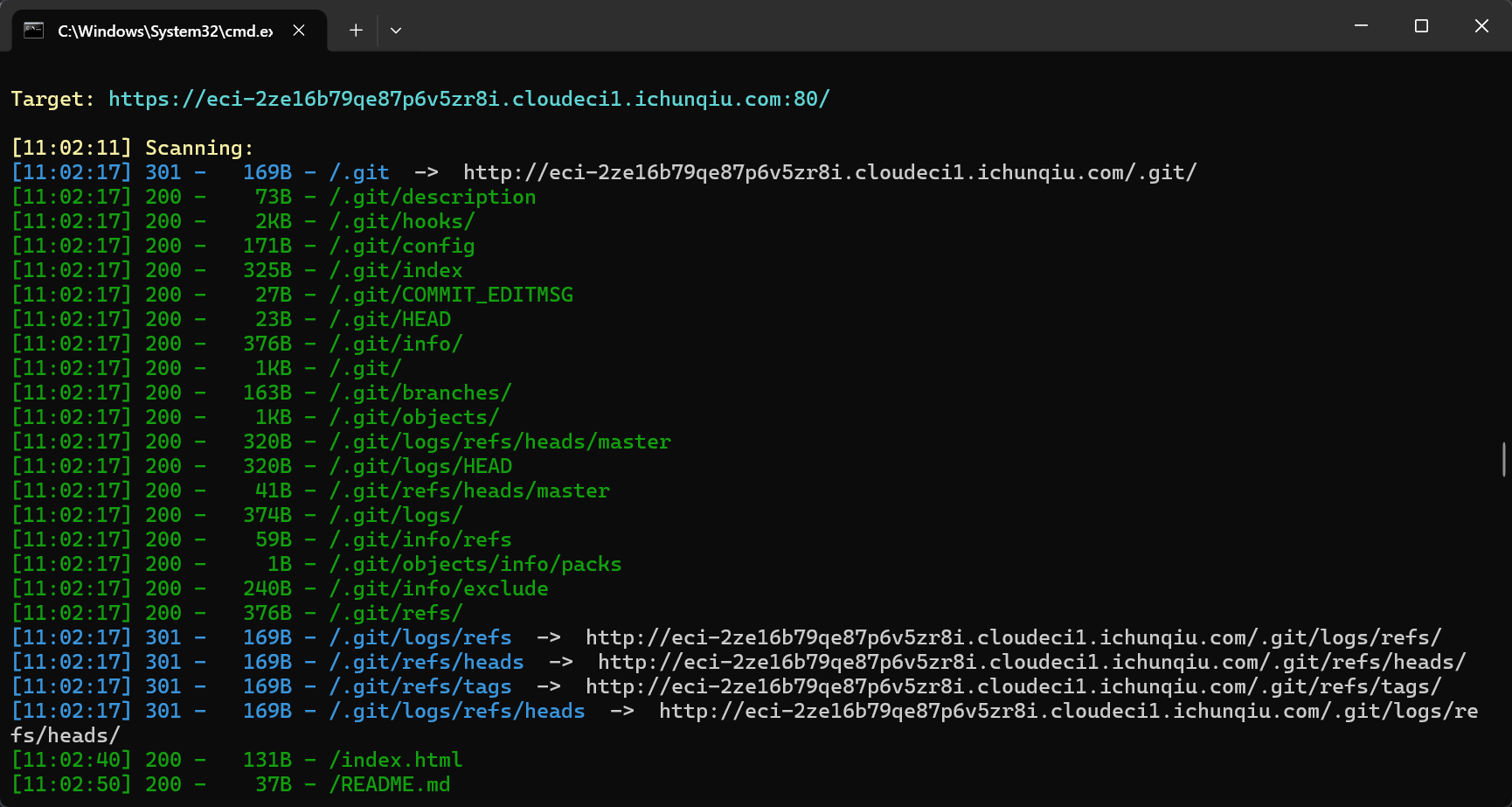Click the /.git/branches/ path
The image size is (1512, 807).
(420, 393)
